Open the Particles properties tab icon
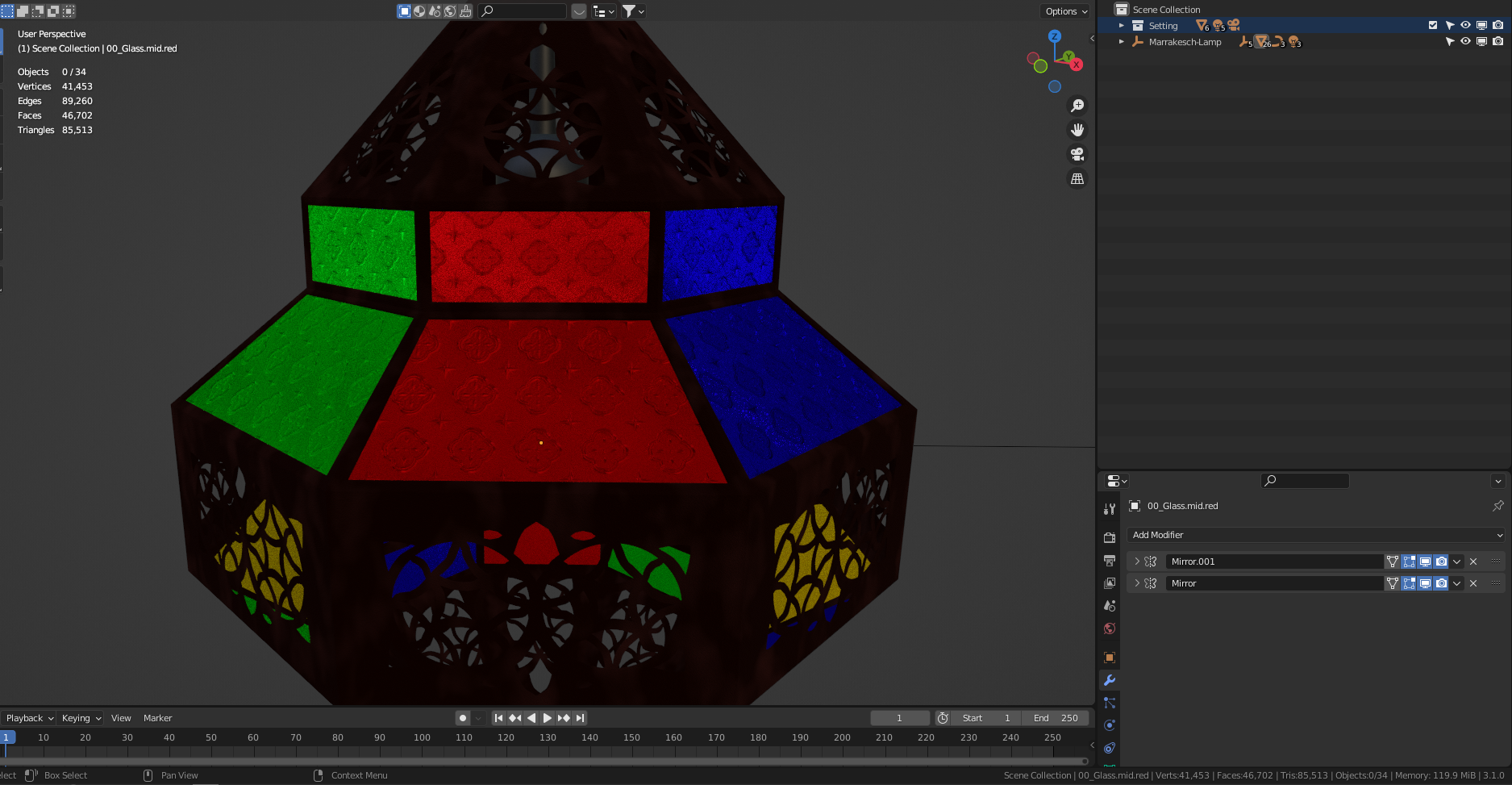Viewport: 1512px width, 785px height. click(1110, 703)
